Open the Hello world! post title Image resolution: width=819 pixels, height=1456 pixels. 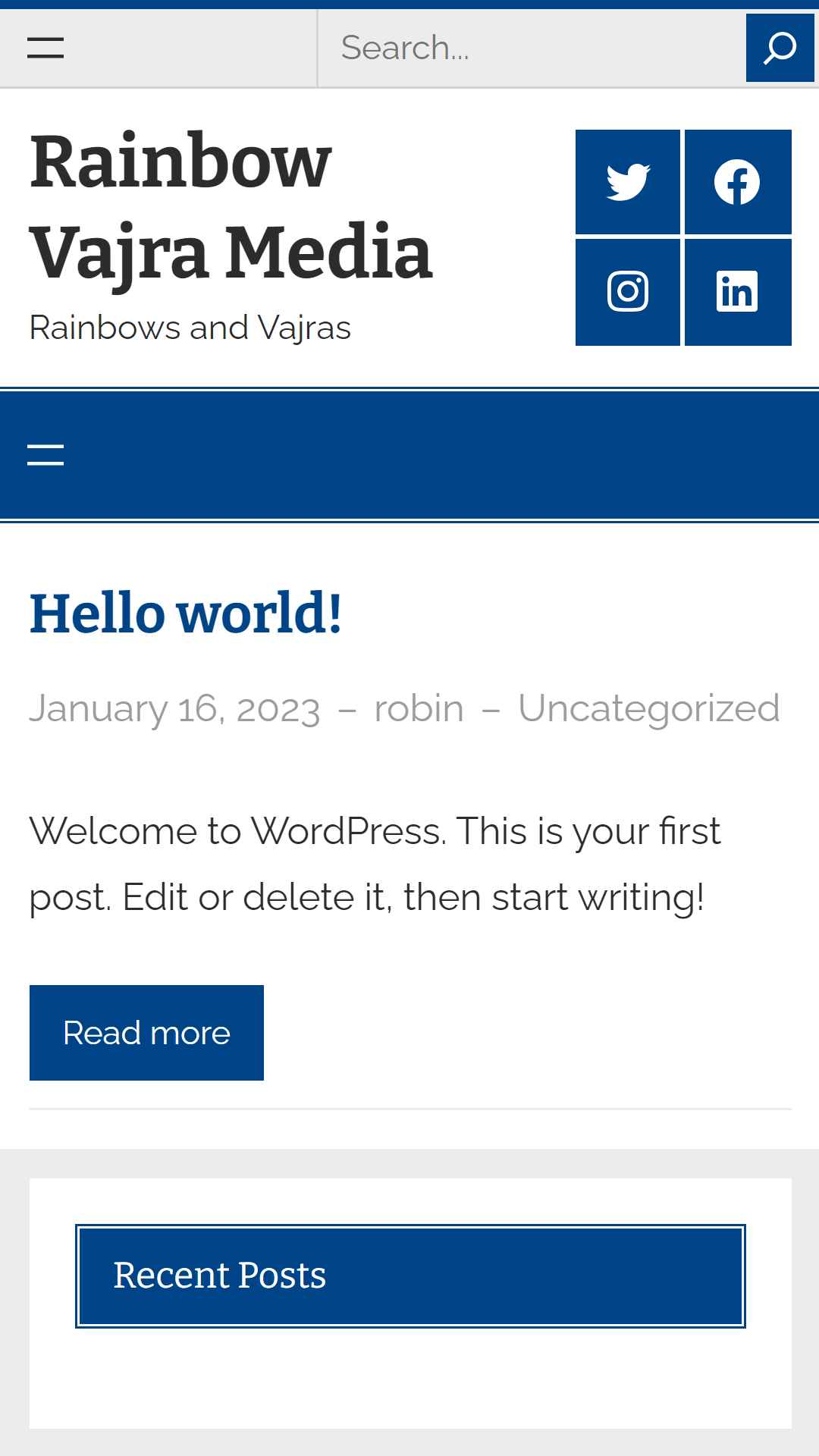point(186,613)
